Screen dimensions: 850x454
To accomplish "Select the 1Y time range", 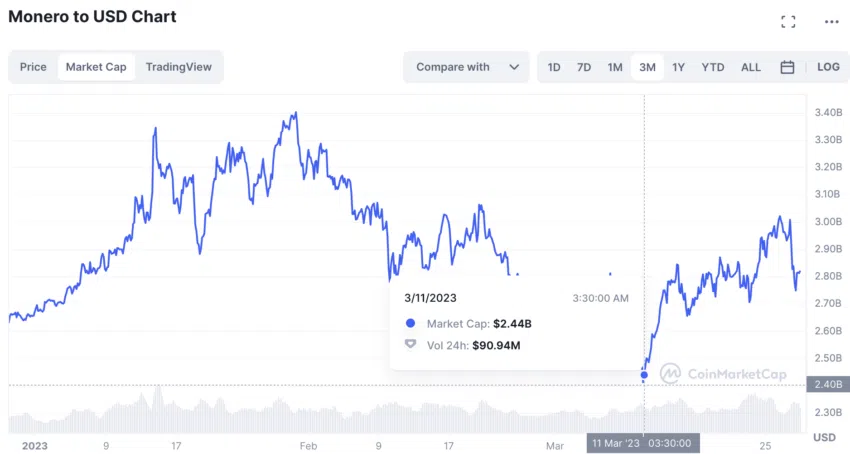I will point(679,67).
